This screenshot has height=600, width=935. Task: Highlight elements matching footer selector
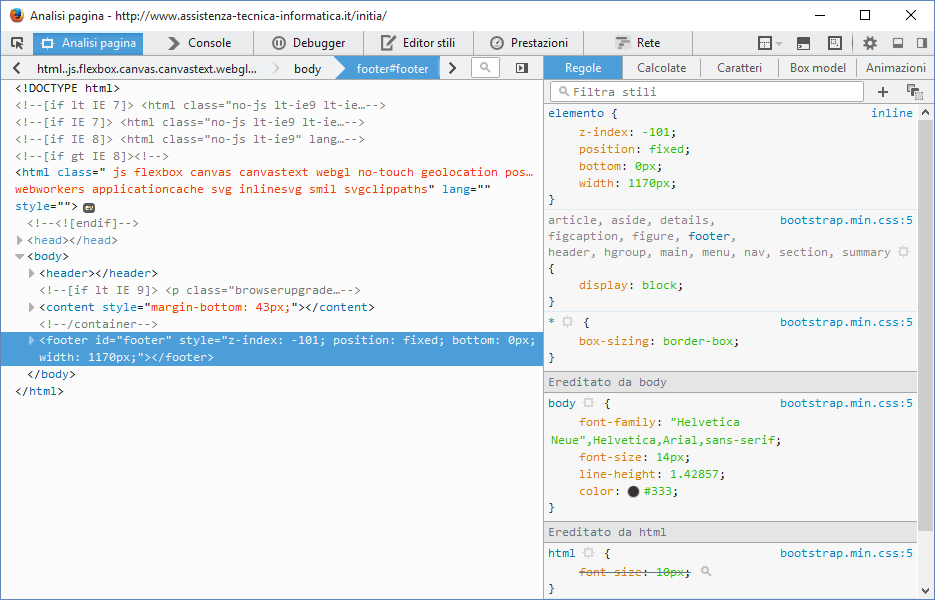tap(903, 252)
